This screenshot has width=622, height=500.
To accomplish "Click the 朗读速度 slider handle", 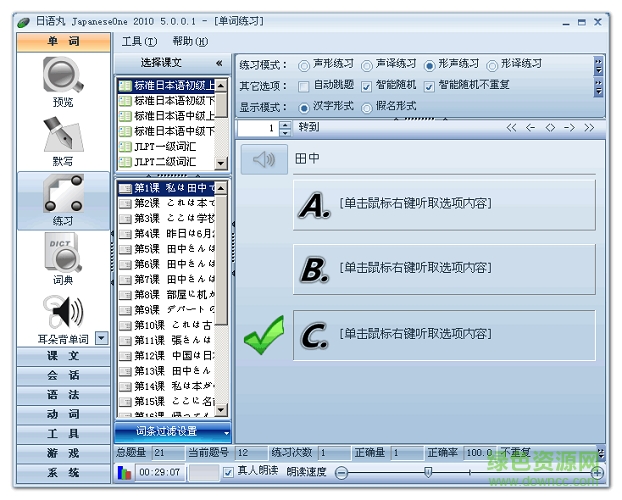I will 428,472.
